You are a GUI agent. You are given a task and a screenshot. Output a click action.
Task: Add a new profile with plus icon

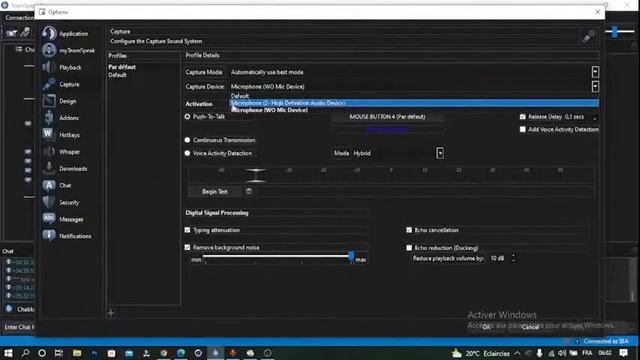(x=111, y=313)
